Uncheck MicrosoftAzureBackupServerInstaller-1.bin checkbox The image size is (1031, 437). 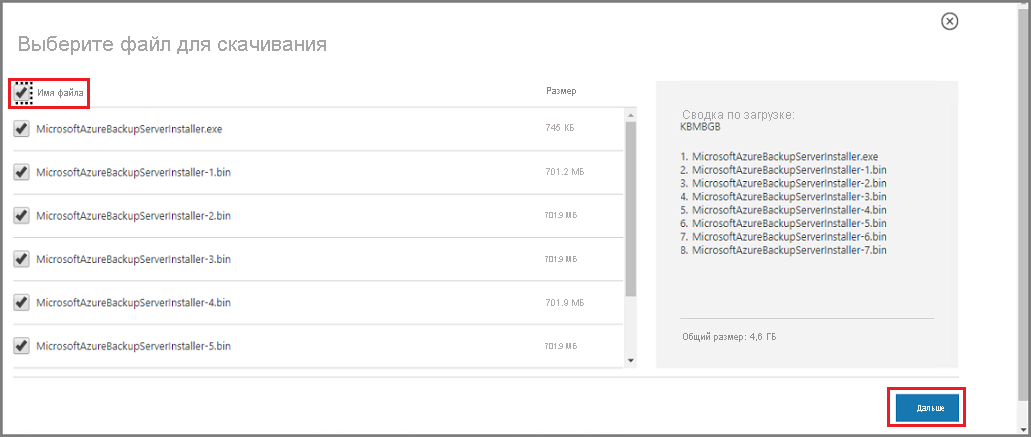tap(22, 172)
